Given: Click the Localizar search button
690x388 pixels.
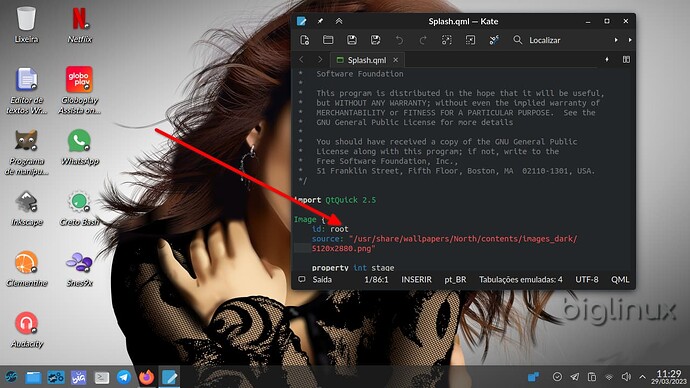Looking at the screenshot, I should click(537, 40).
